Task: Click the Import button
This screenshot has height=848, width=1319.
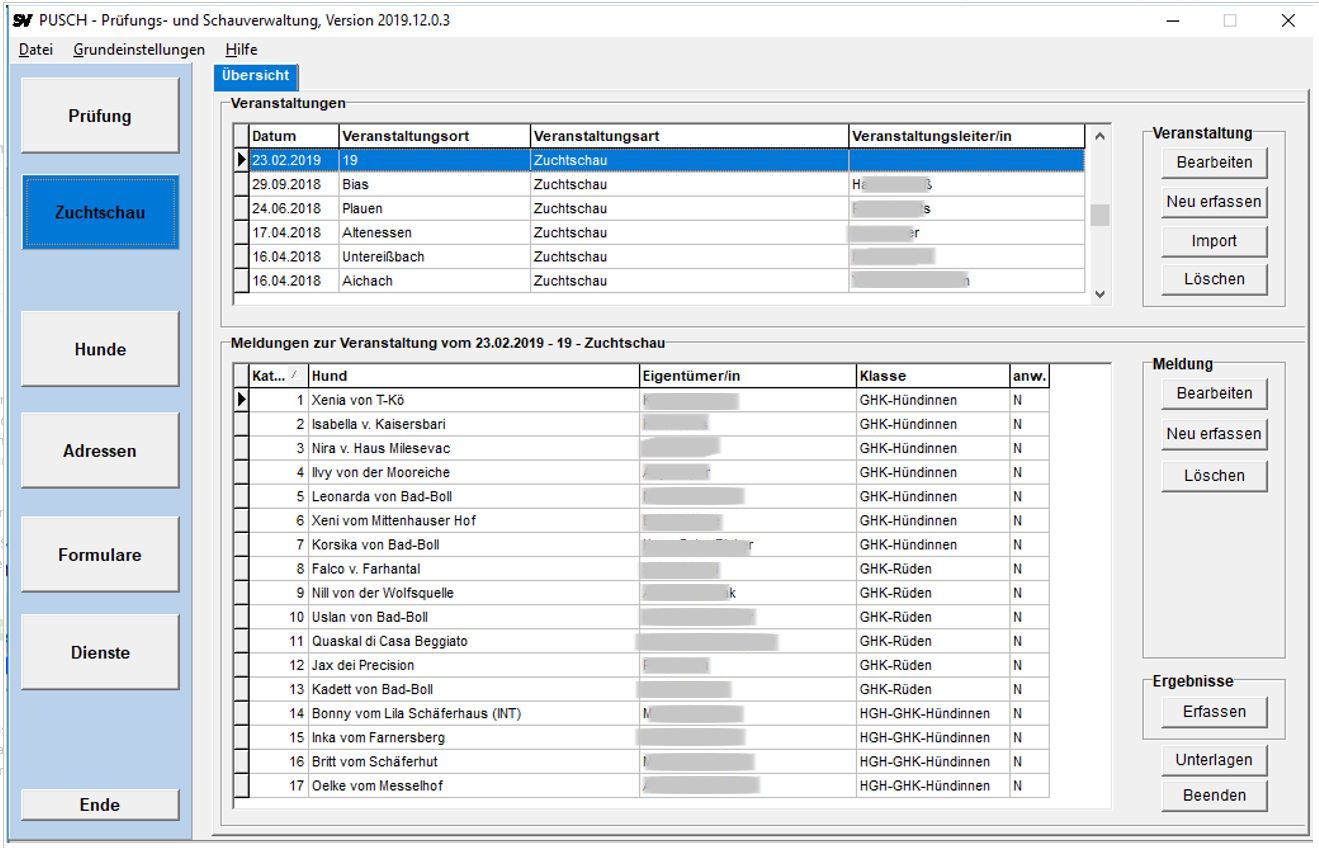Action: coord(1214,241)
